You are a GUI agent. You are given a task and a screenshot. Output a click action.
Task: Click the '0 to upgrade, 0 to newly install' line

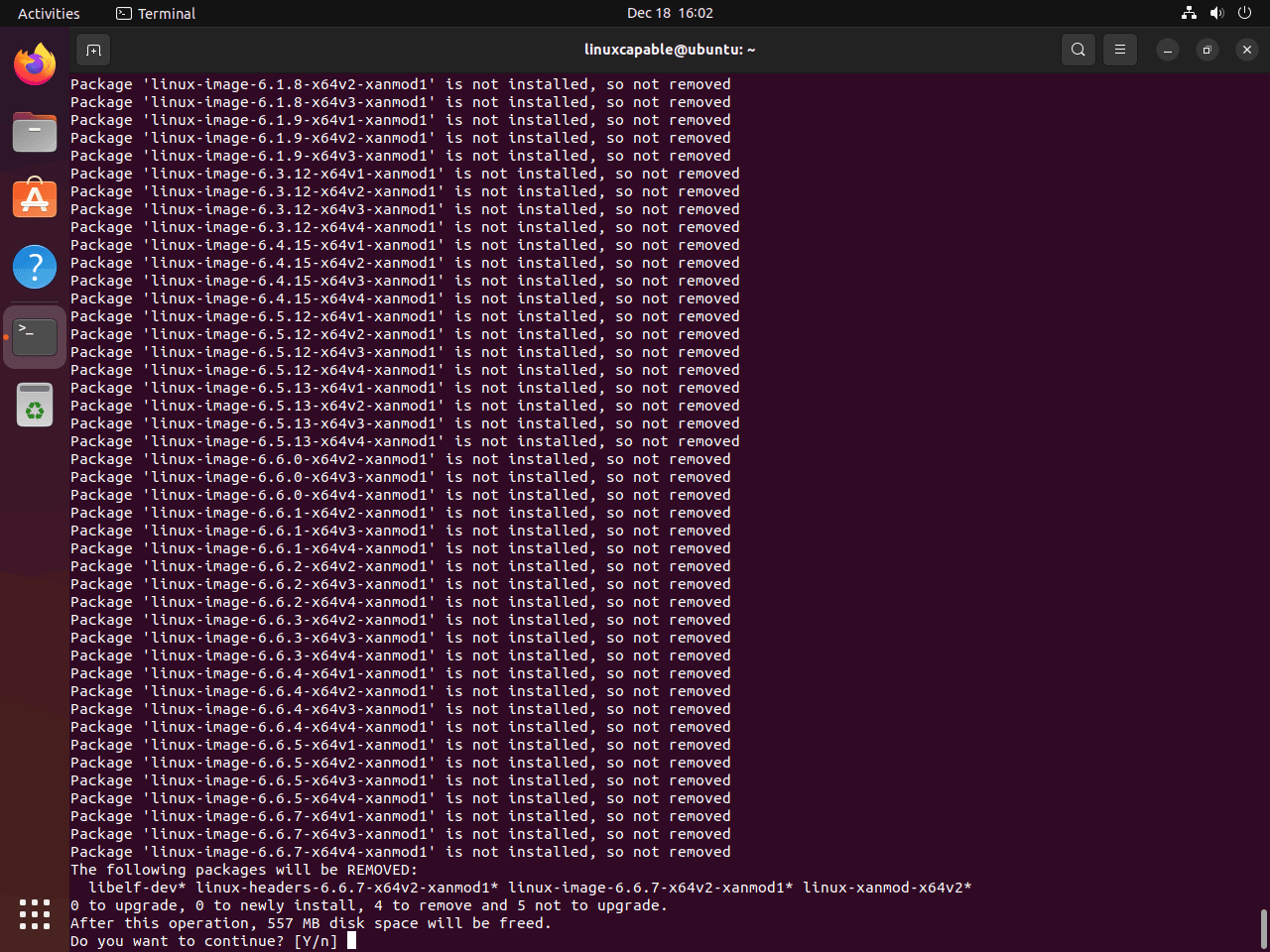[369, 905]
